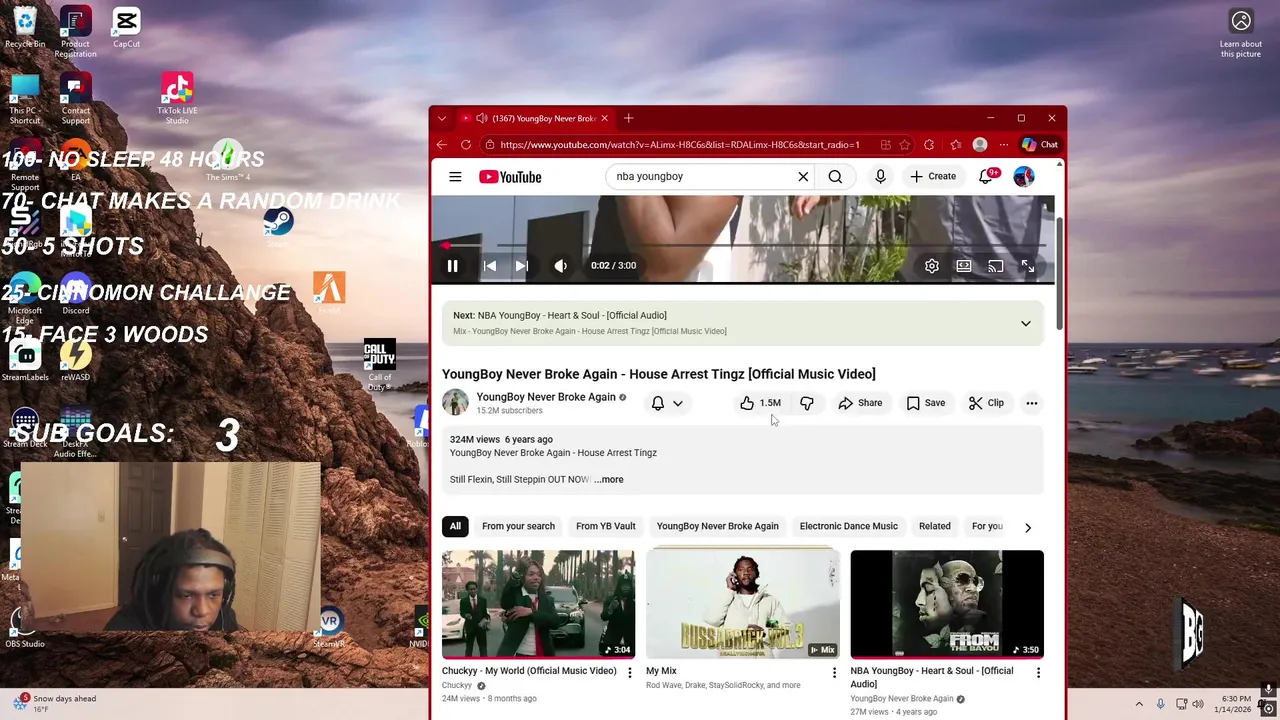
Task: Open Learn about this picture
Action: coord(1241,34)
